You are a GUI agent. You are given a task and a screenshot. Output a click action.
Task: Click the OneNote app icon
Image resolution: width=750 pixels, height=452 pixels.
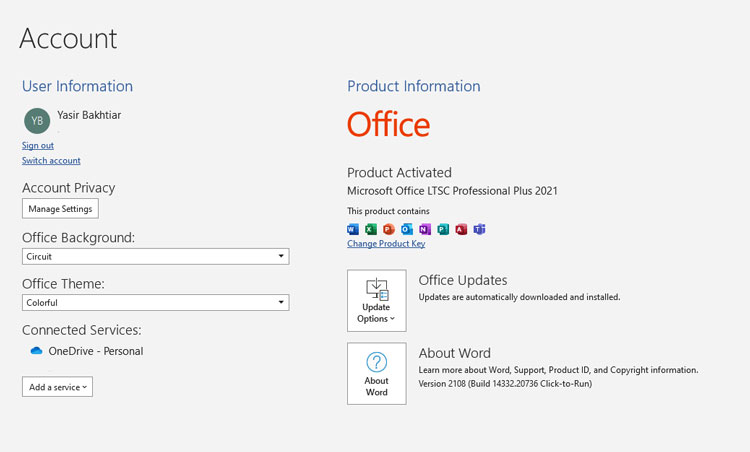tap(425, 229)
